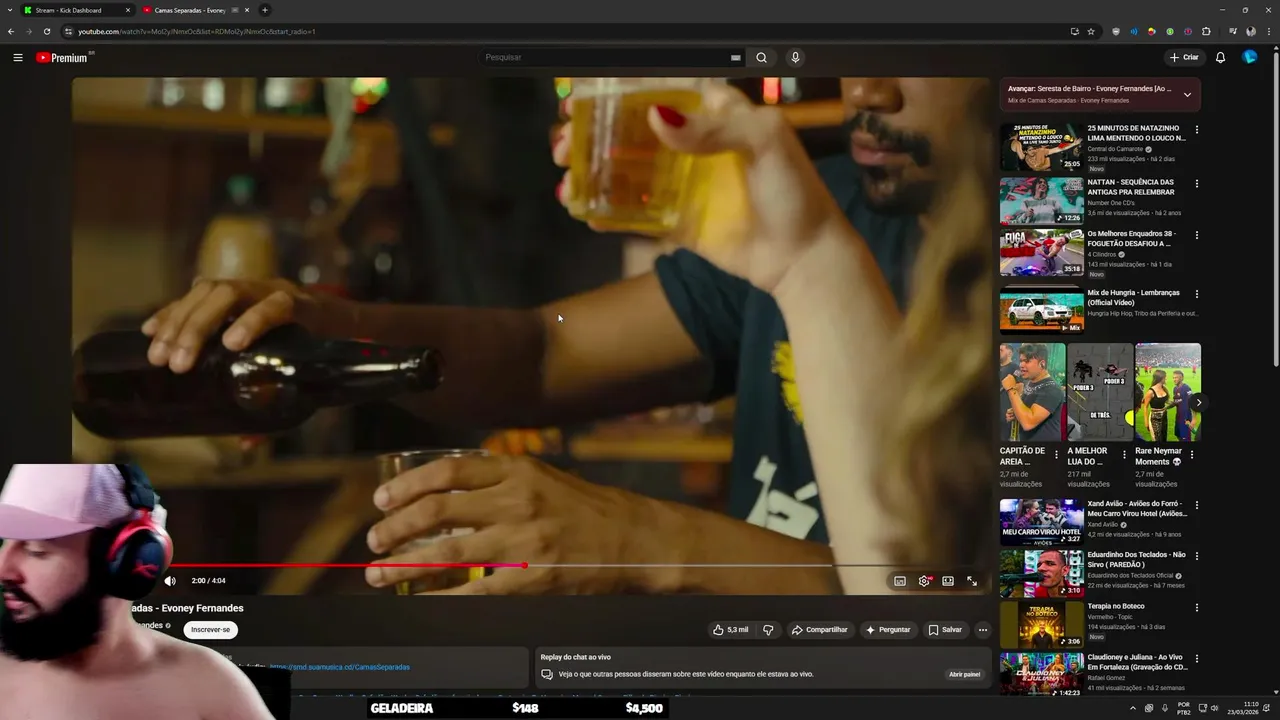
Task: Open the A Melhor Lua Do Short
Action: tap(1100, 392)
